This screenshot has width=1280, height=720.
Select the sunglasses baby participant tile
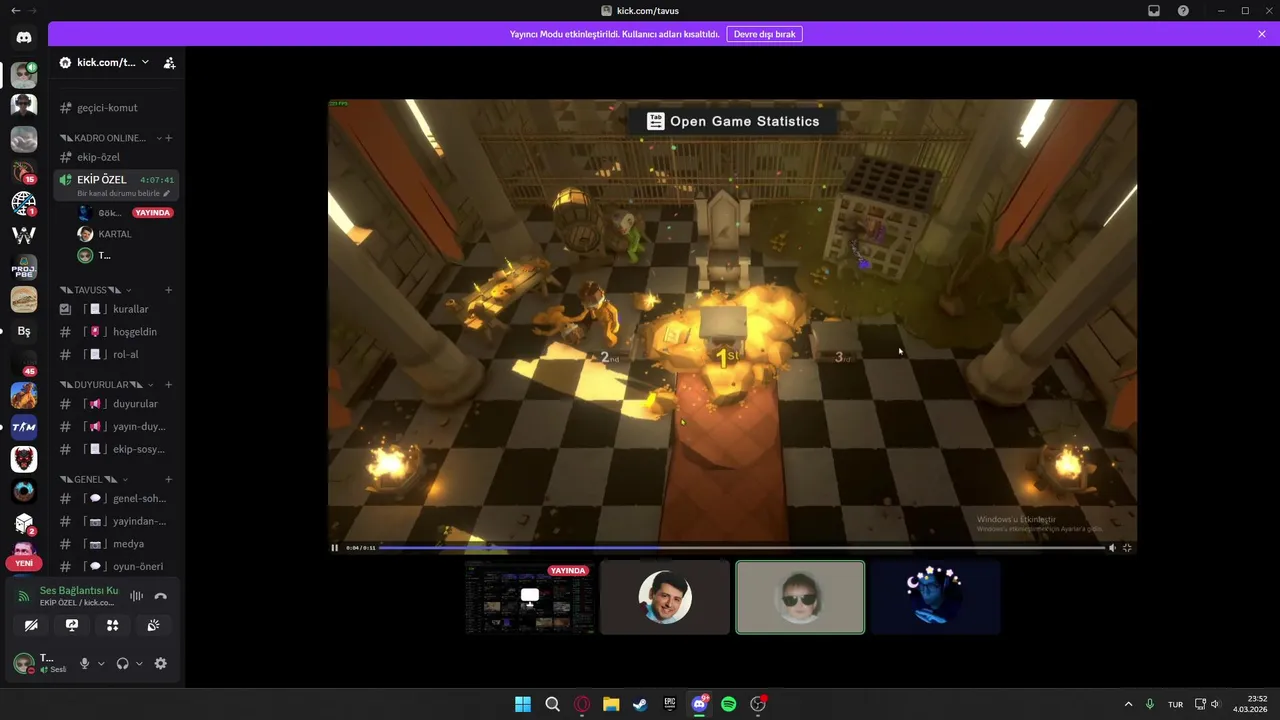tap(800, 597)
